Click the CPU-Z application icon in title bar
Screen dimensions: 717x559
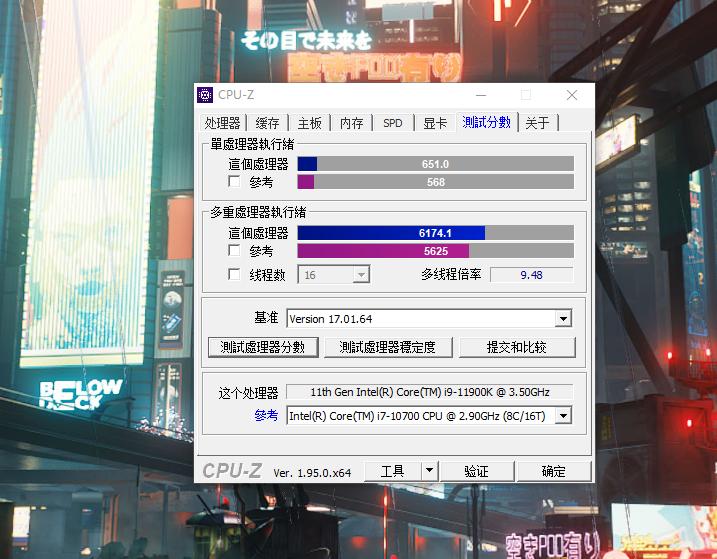(205, 95)
